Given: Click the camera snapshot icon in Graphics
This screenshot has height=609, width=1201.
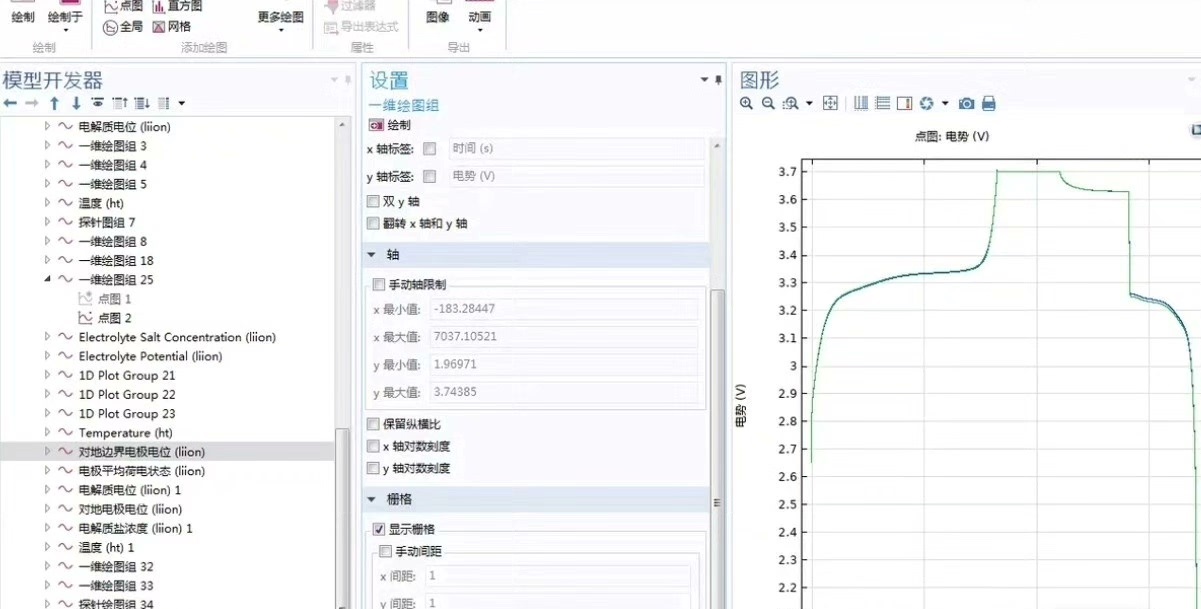Looking at the screenshot, I should click(965, 103).
